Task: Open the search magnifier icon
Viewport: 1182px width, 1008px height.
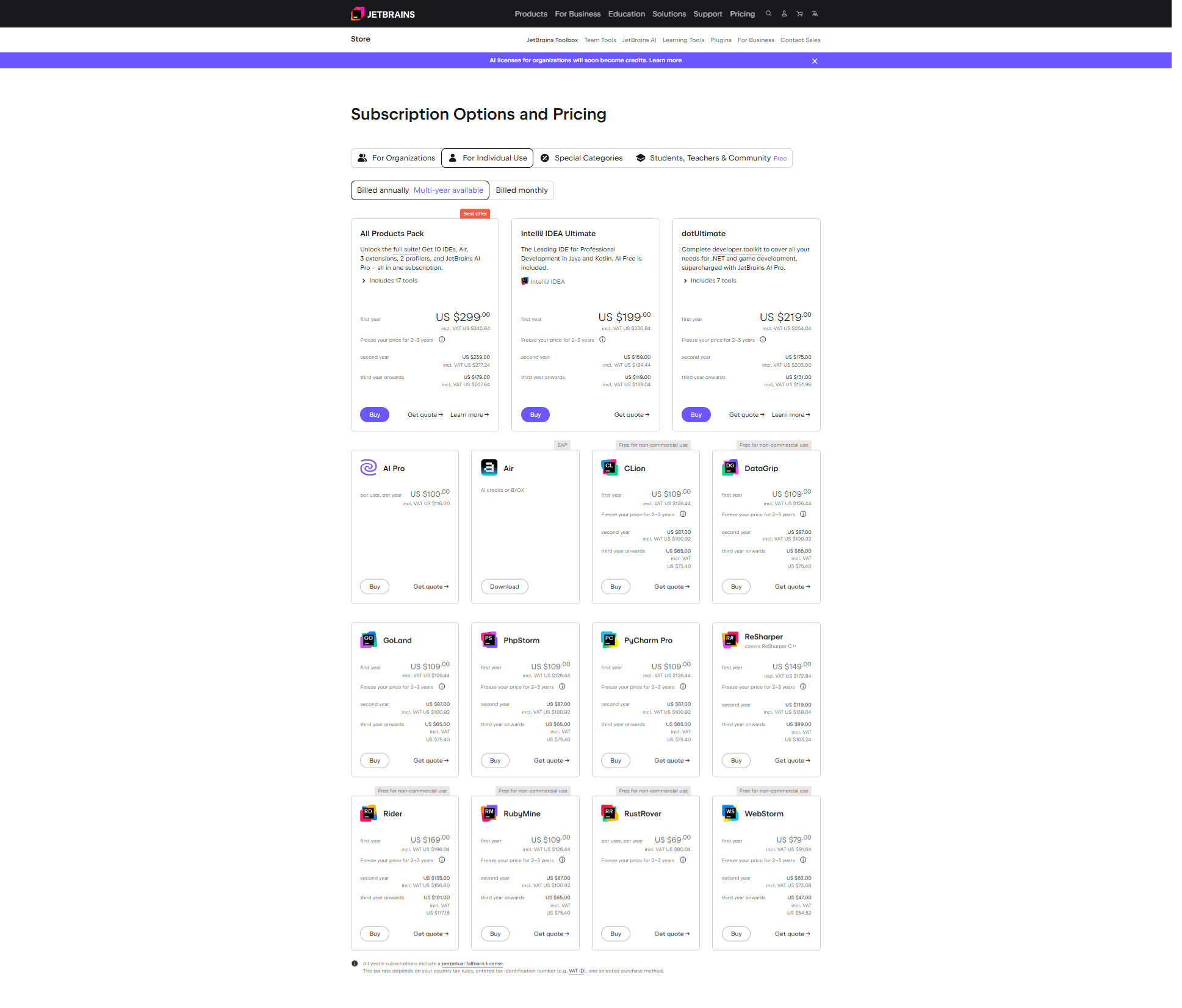Action: pos(769,13)
